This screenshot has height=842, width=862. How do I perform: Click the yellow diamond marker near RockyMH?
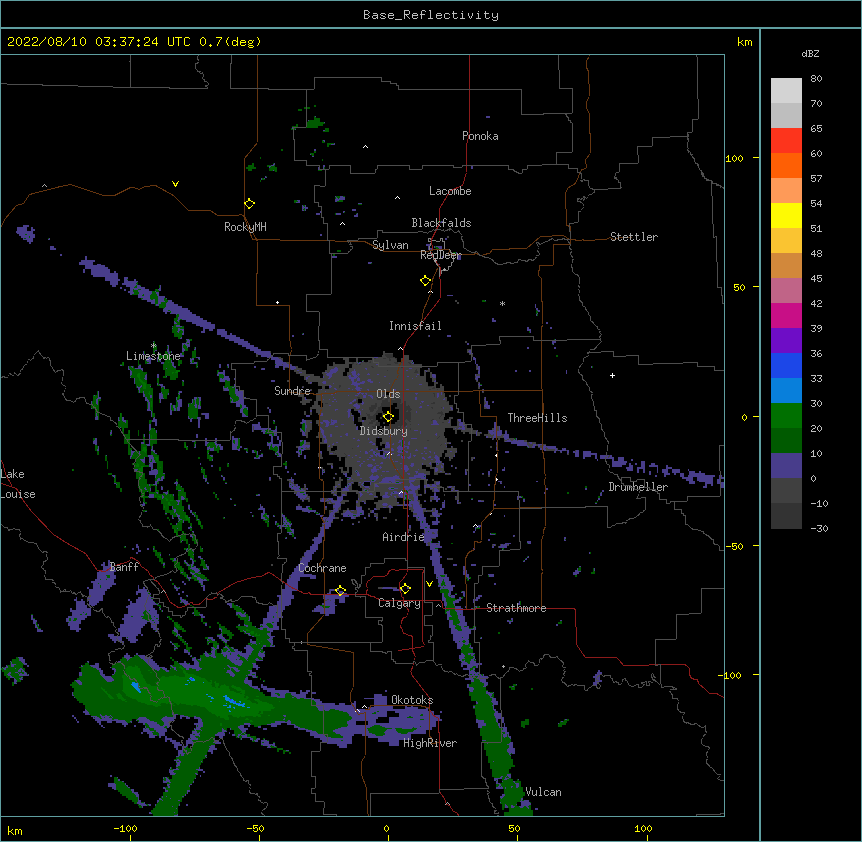click(x=249, y=204)
